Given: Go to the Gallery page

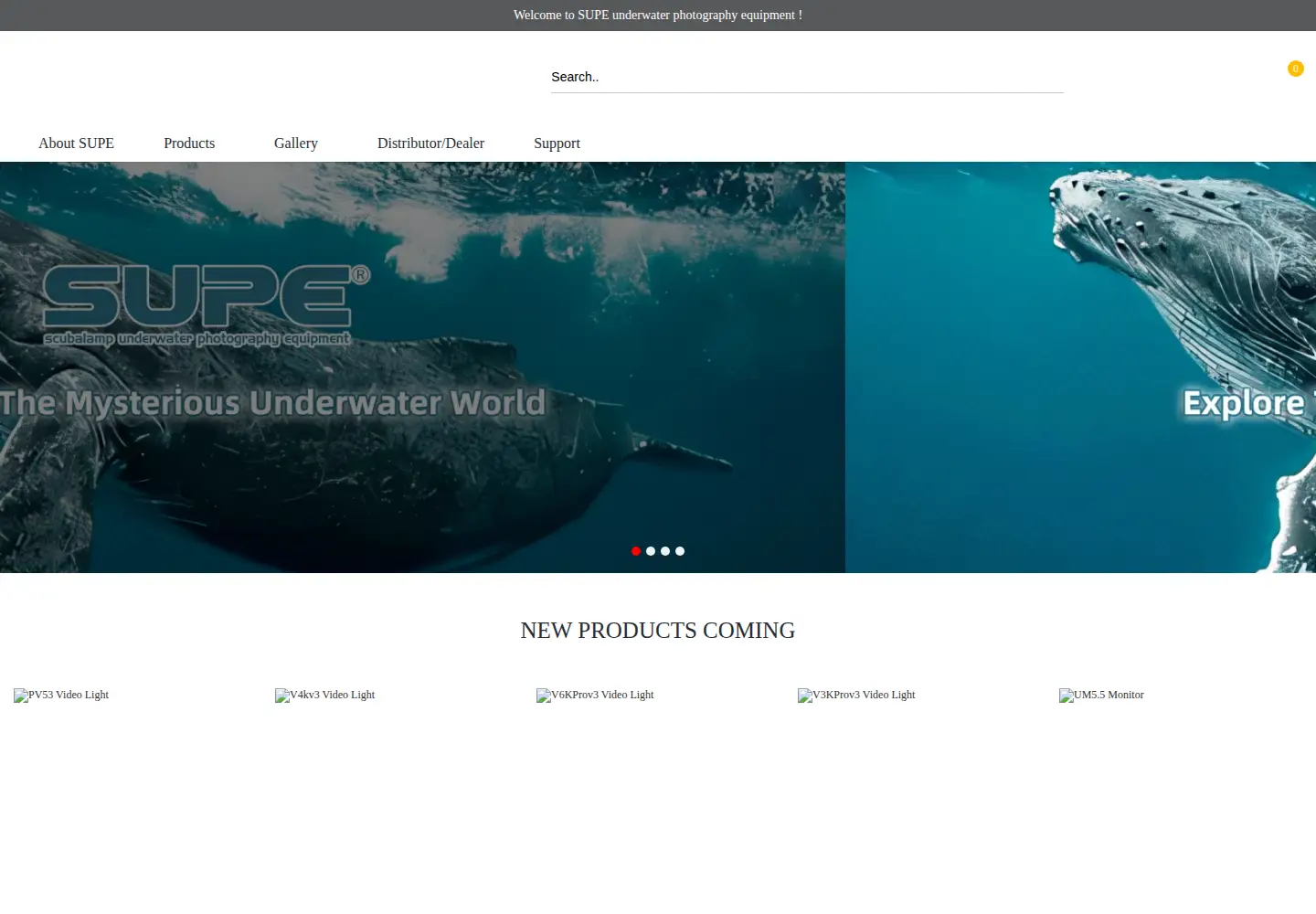Looking at the screenshot, I should pyautogui.click(x=296, y=143).
